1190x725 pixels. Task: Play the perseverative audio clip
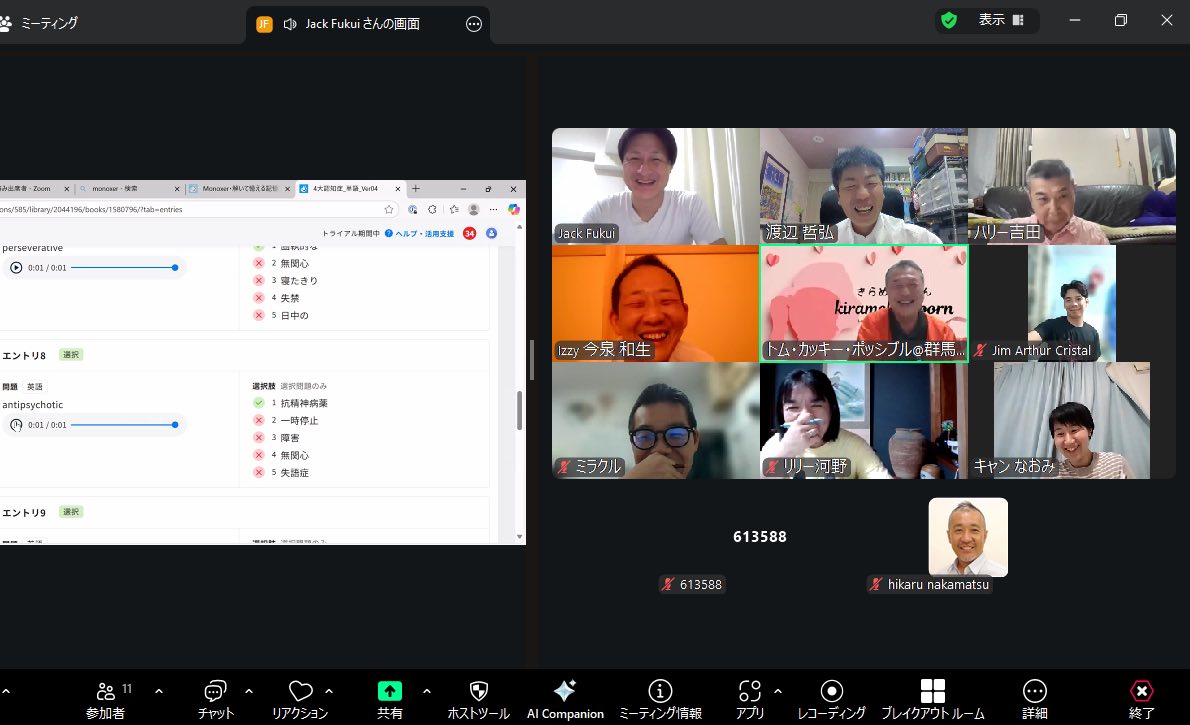pos(16,267)
